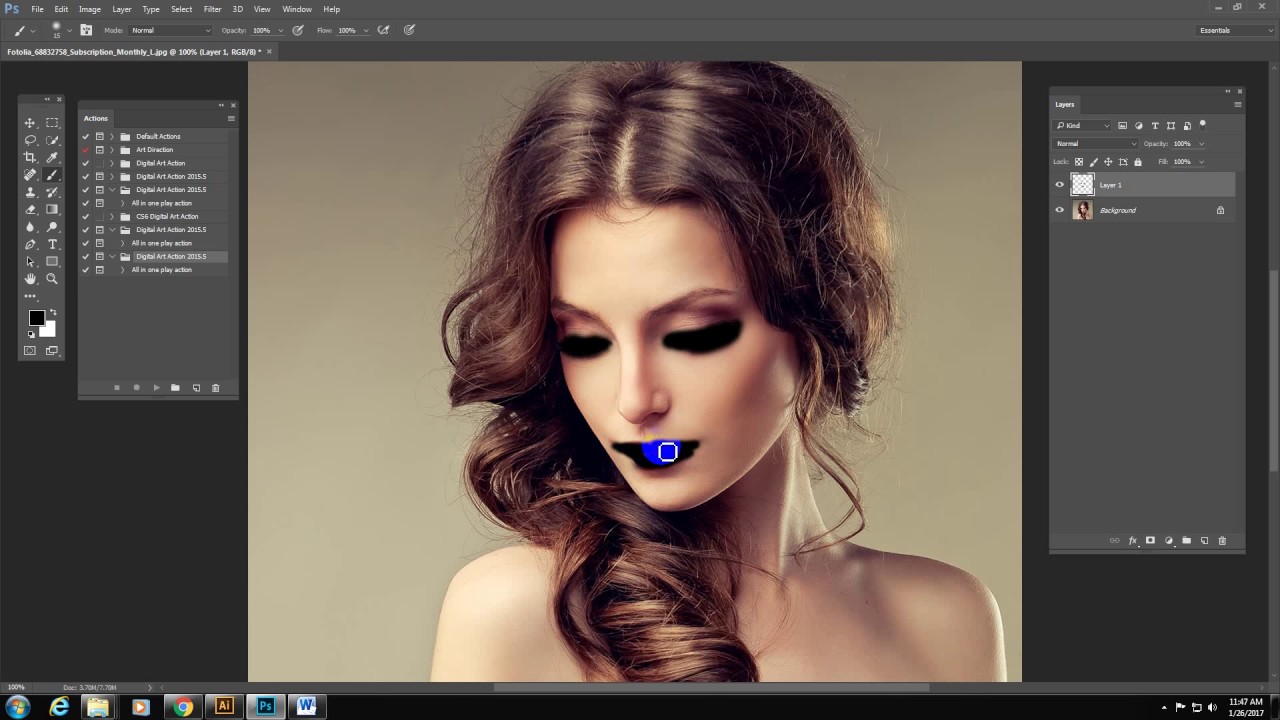Select the Eyedropper tool
This screenshot has width=1280, height=720.
(x=52, y=158)
